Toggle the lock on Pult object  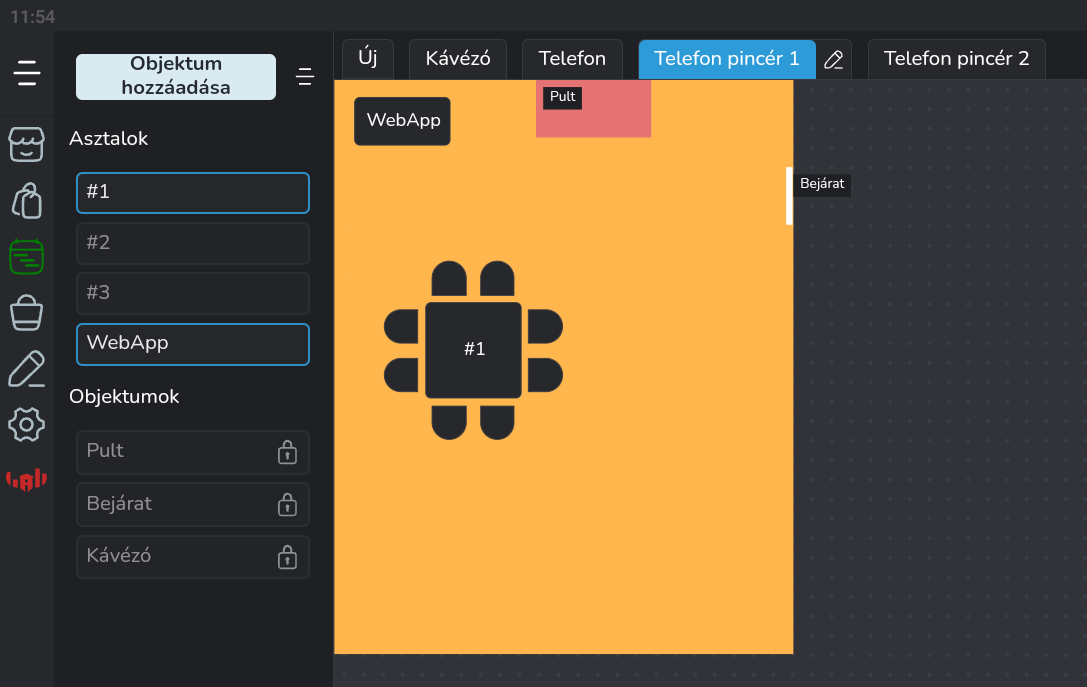pos(287,452)
